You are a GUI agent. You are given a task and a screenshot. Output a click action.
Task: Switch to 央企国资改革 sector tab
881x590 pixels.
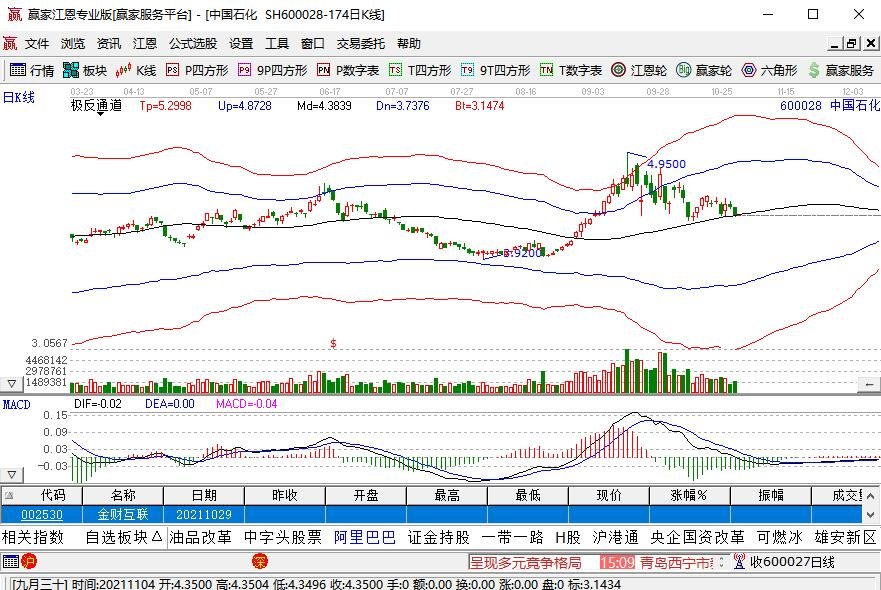point(697,537)
